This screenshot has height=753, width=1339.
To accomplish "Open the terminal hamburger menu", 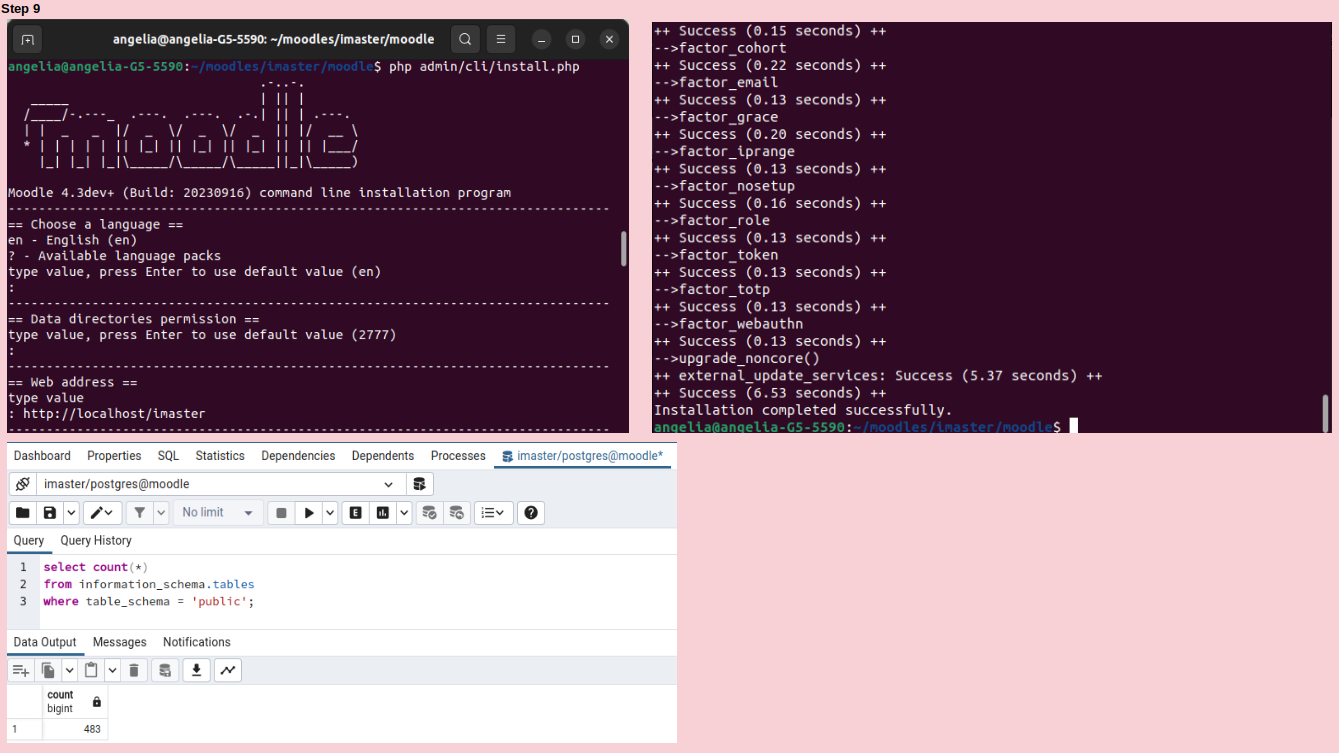I will (x=501, y=40).
